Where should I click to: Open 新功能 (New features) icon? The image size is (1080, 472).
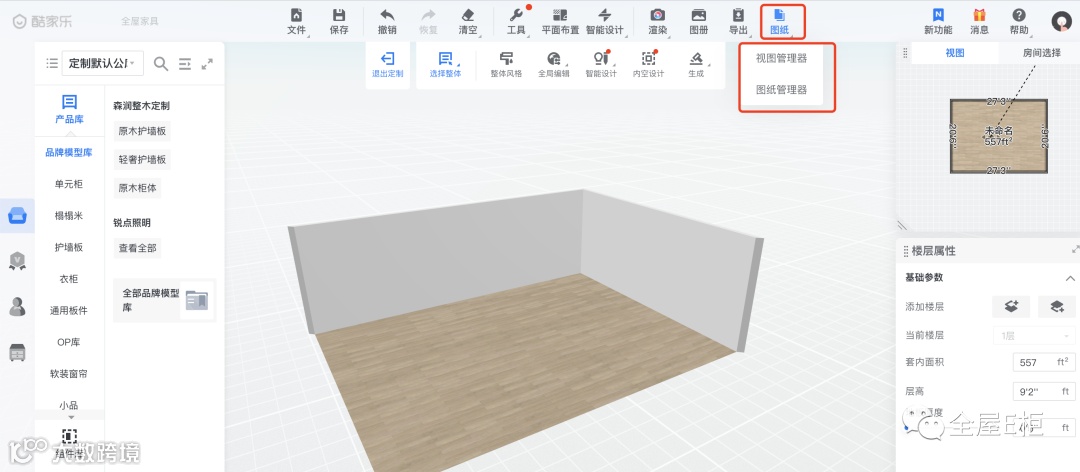tap(938, 21)
